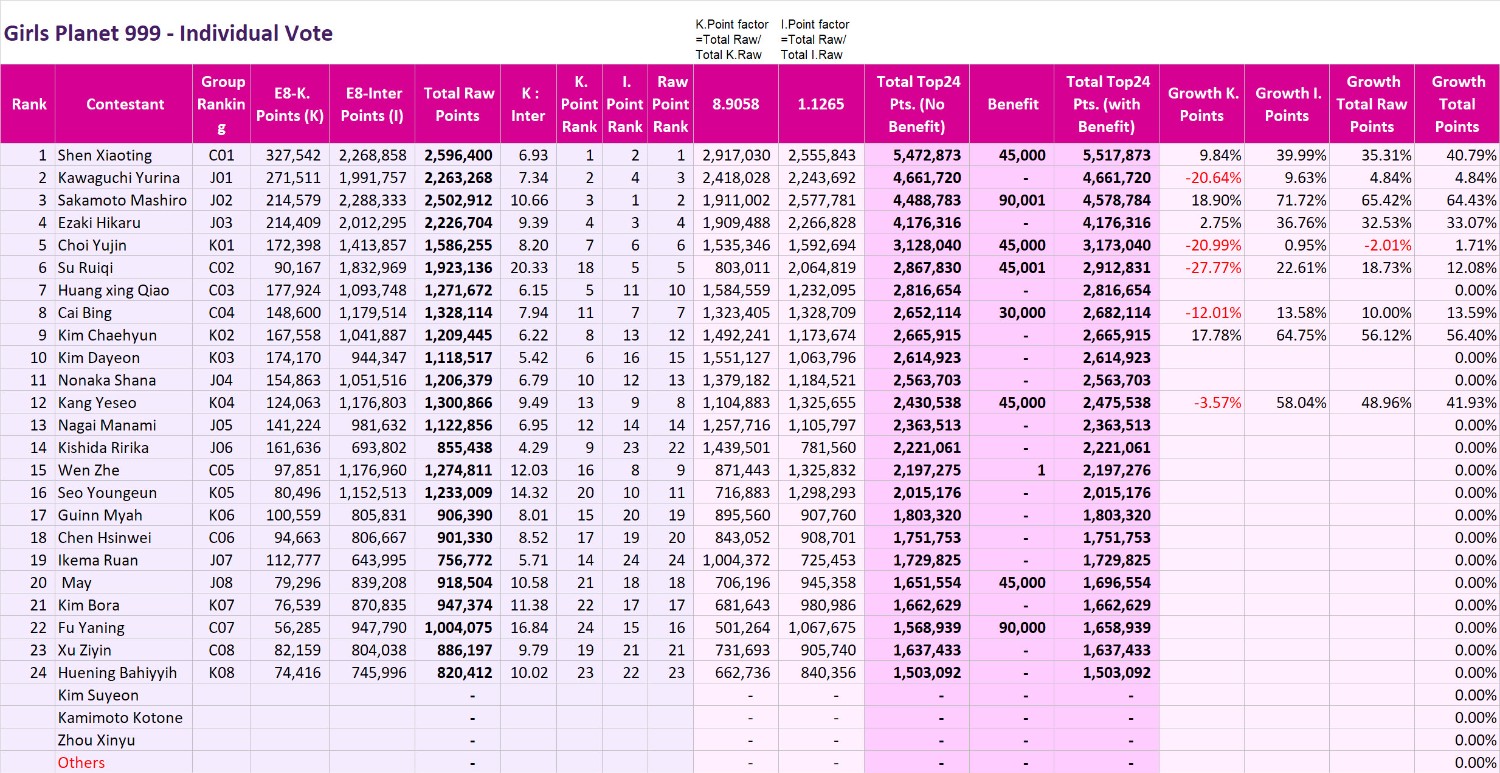Screen dimensions: 1500x773
Task: Select the Contestant column header
Action: click(x=124, y=104)
